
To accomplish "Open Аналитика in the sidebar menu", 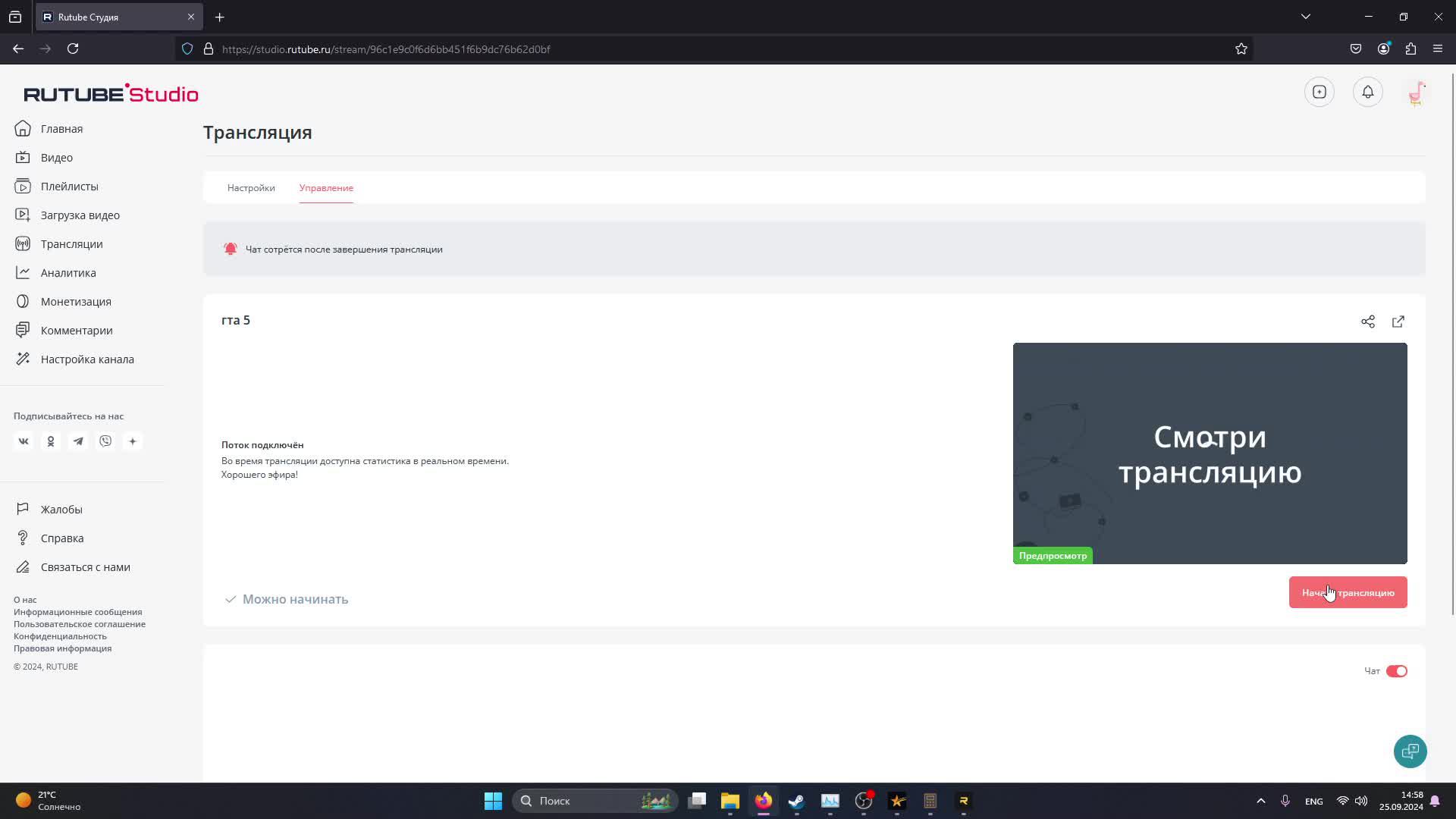I will click(68, 273).
